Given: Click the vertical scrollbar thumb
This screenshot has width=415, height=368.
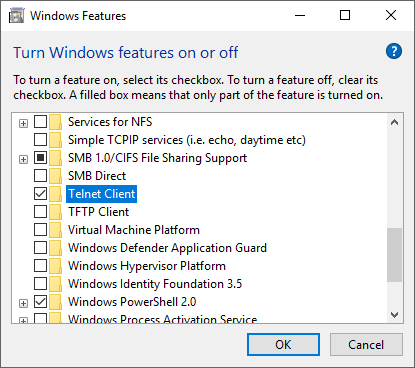Looking at the screenshot, I should [x=395, y=255].
